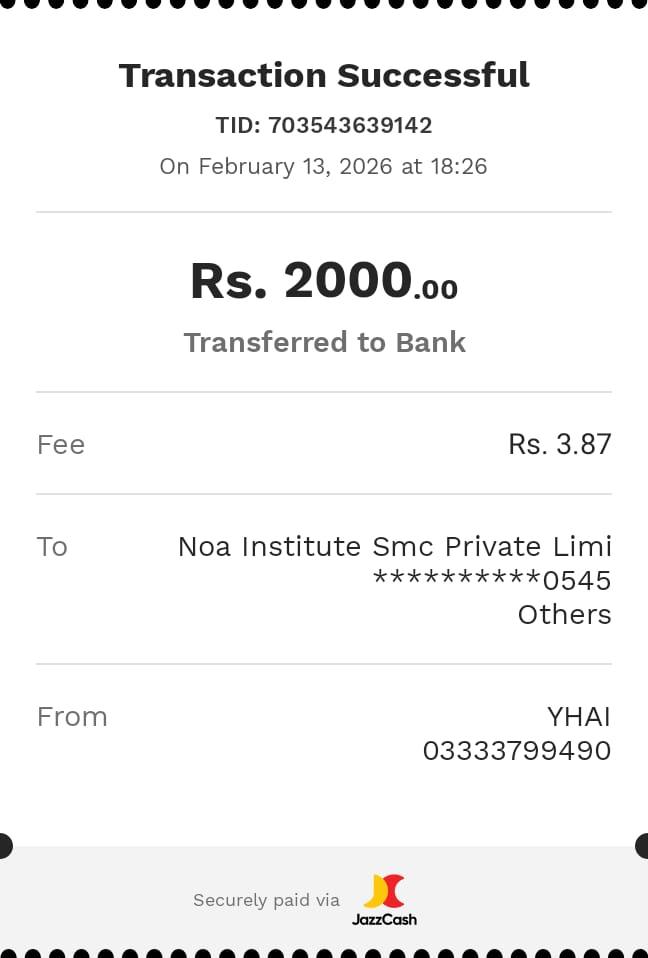Click the sender phone number 03333799490

pos(516,750)
